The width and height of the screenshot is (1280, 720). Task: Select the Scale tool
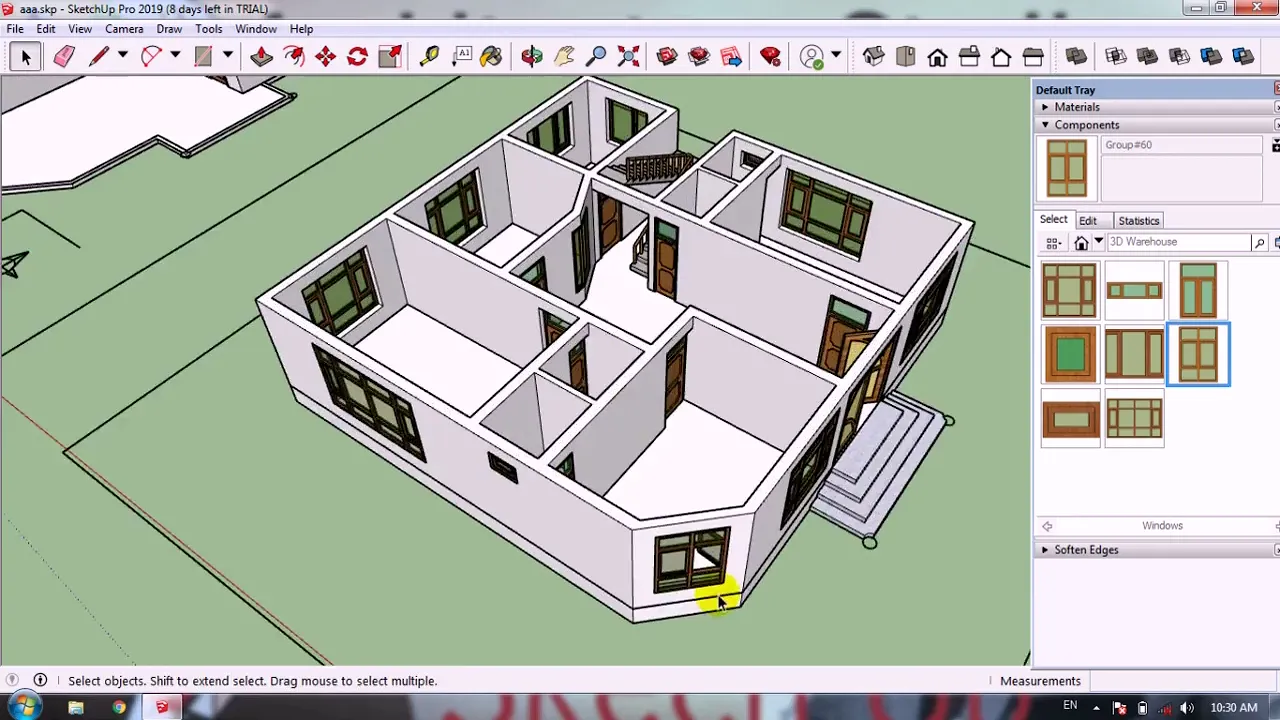(390, 57)
